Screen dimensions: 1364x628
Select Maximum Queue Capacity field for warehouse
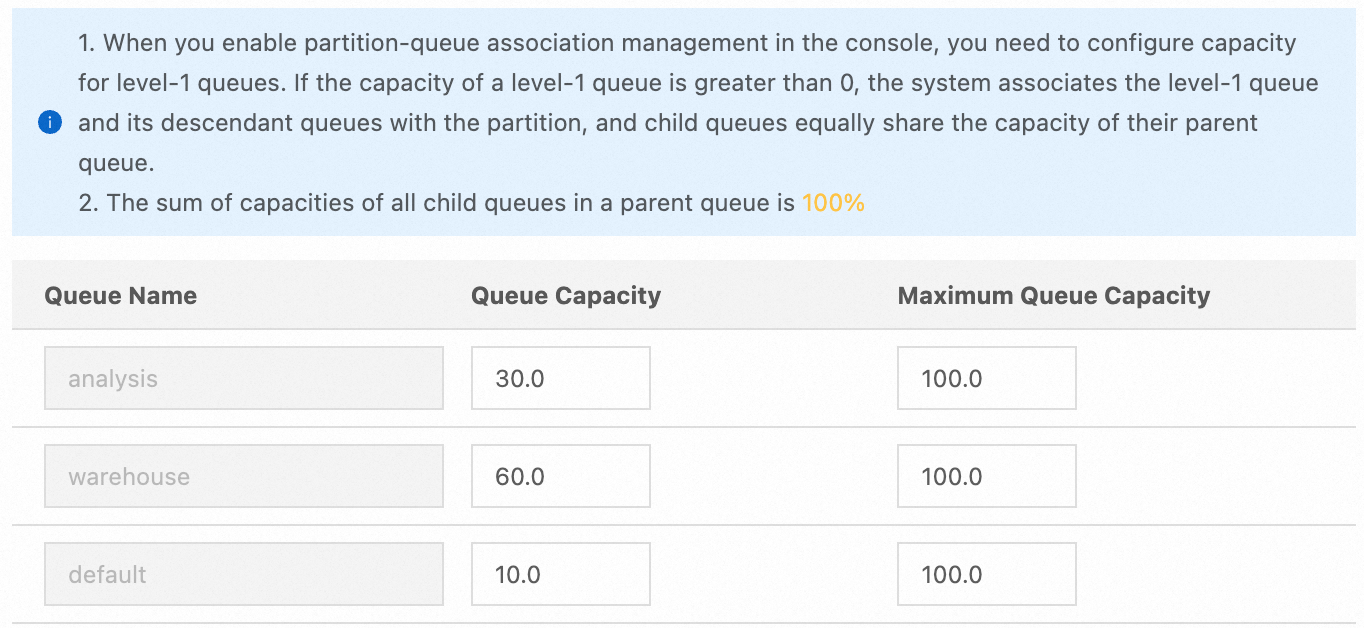(x=986, y=476)
